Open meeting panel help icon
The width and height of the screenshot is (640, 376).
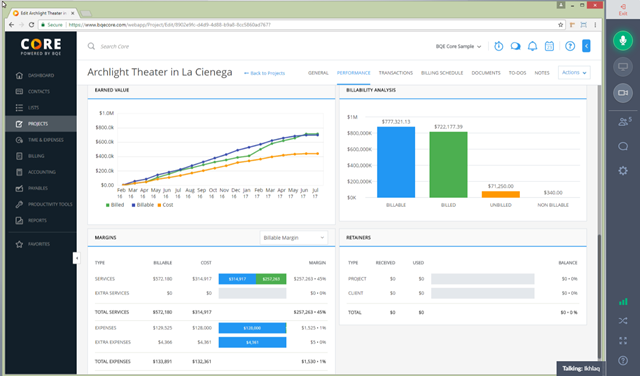point(623,360)
